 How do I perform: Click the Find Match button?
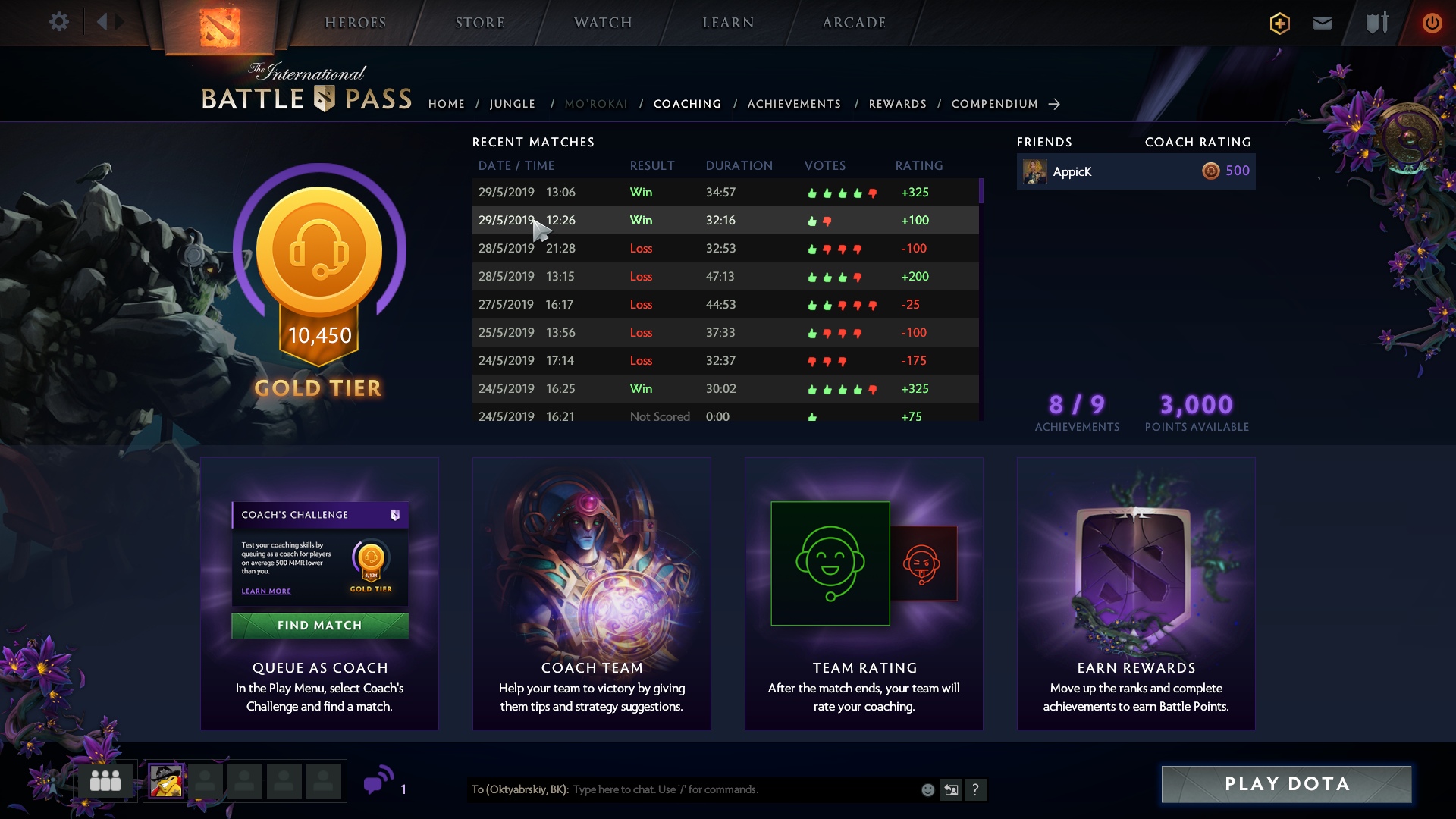pos(320,626)
